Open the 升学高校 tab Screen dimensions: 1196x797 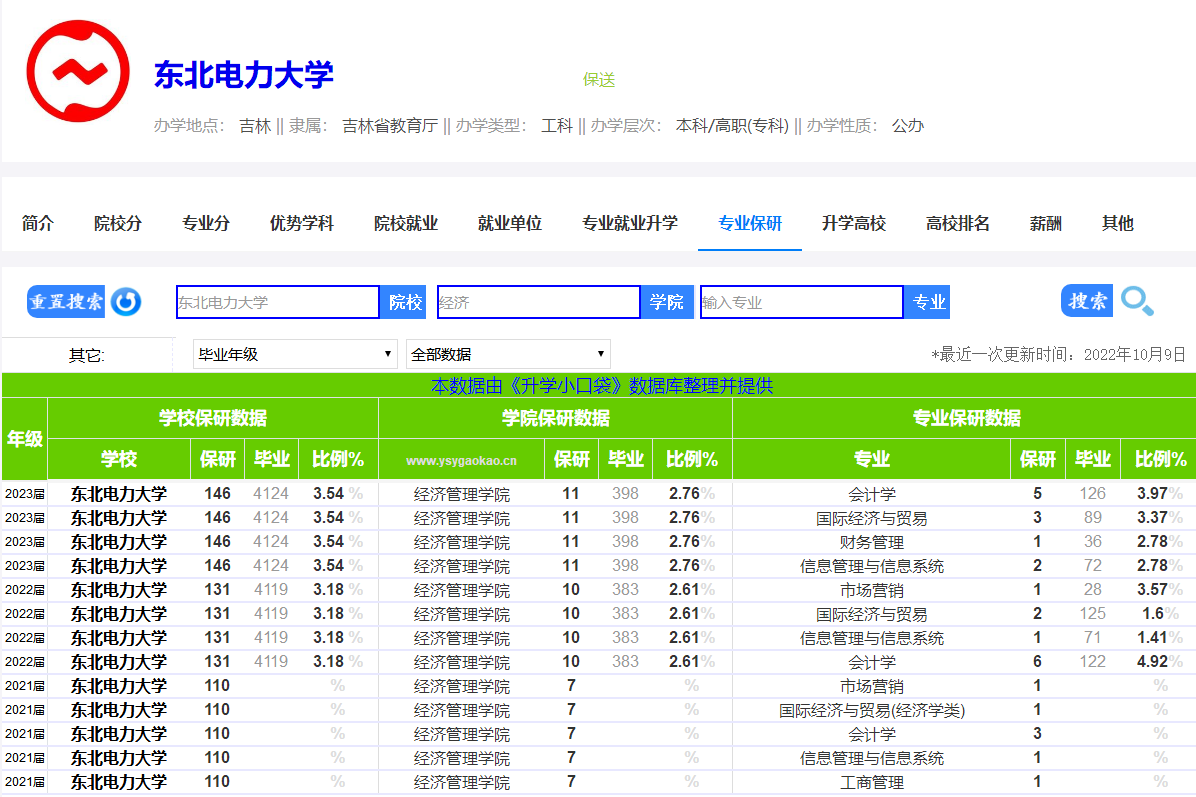[x=854, y=223]
